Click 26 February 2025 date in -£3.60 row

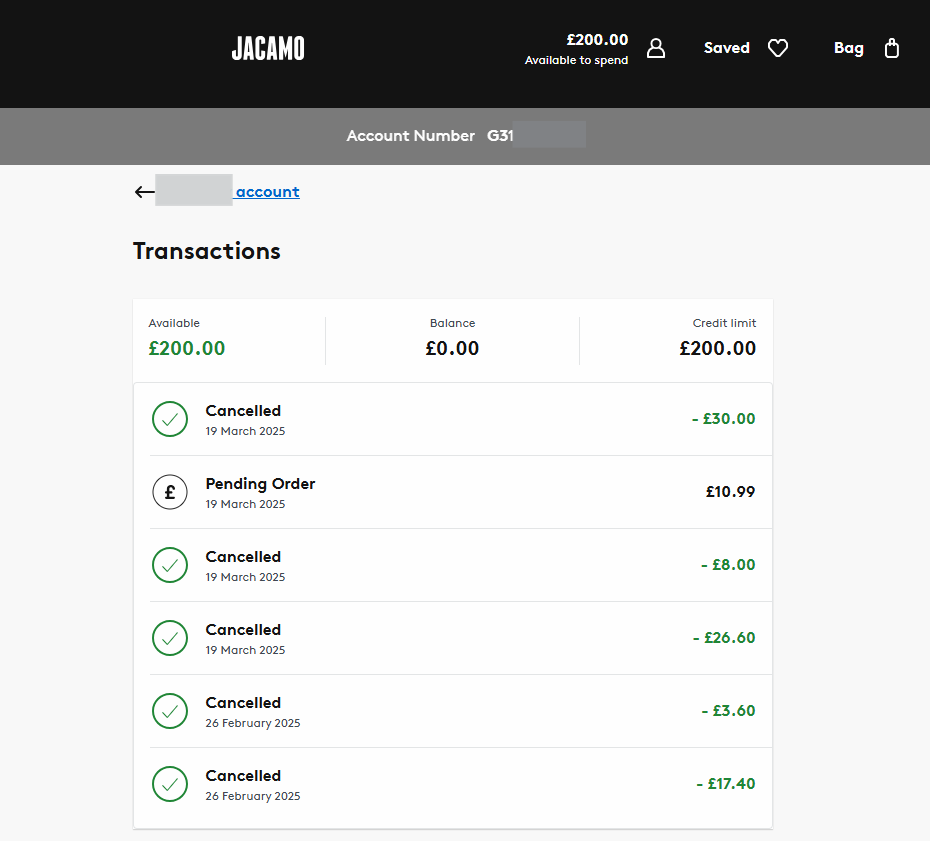(x=253, y=723)
